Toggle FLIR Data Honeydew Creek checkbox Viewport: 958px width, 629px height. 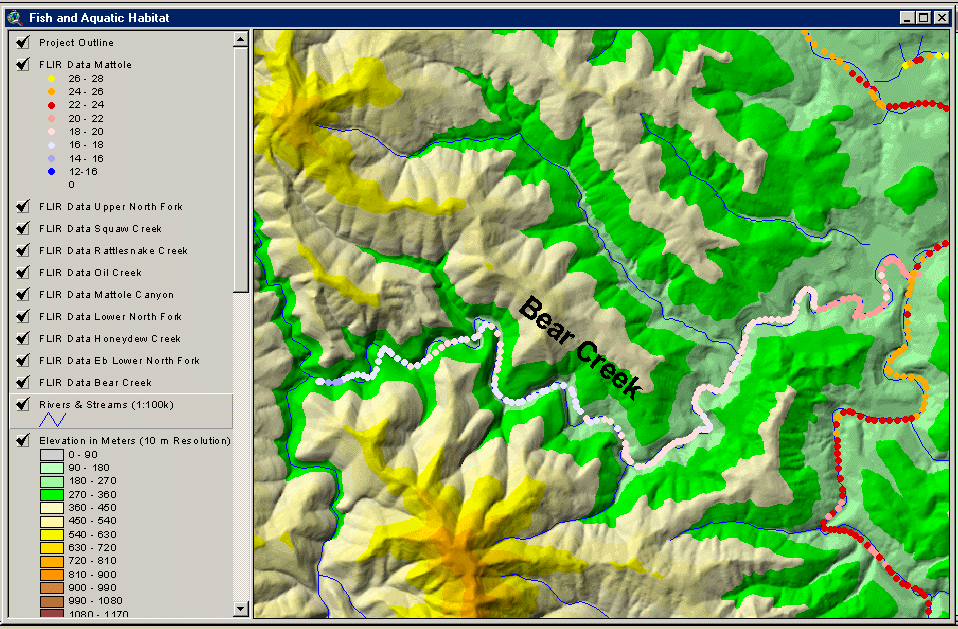click(x=23, y=338)
